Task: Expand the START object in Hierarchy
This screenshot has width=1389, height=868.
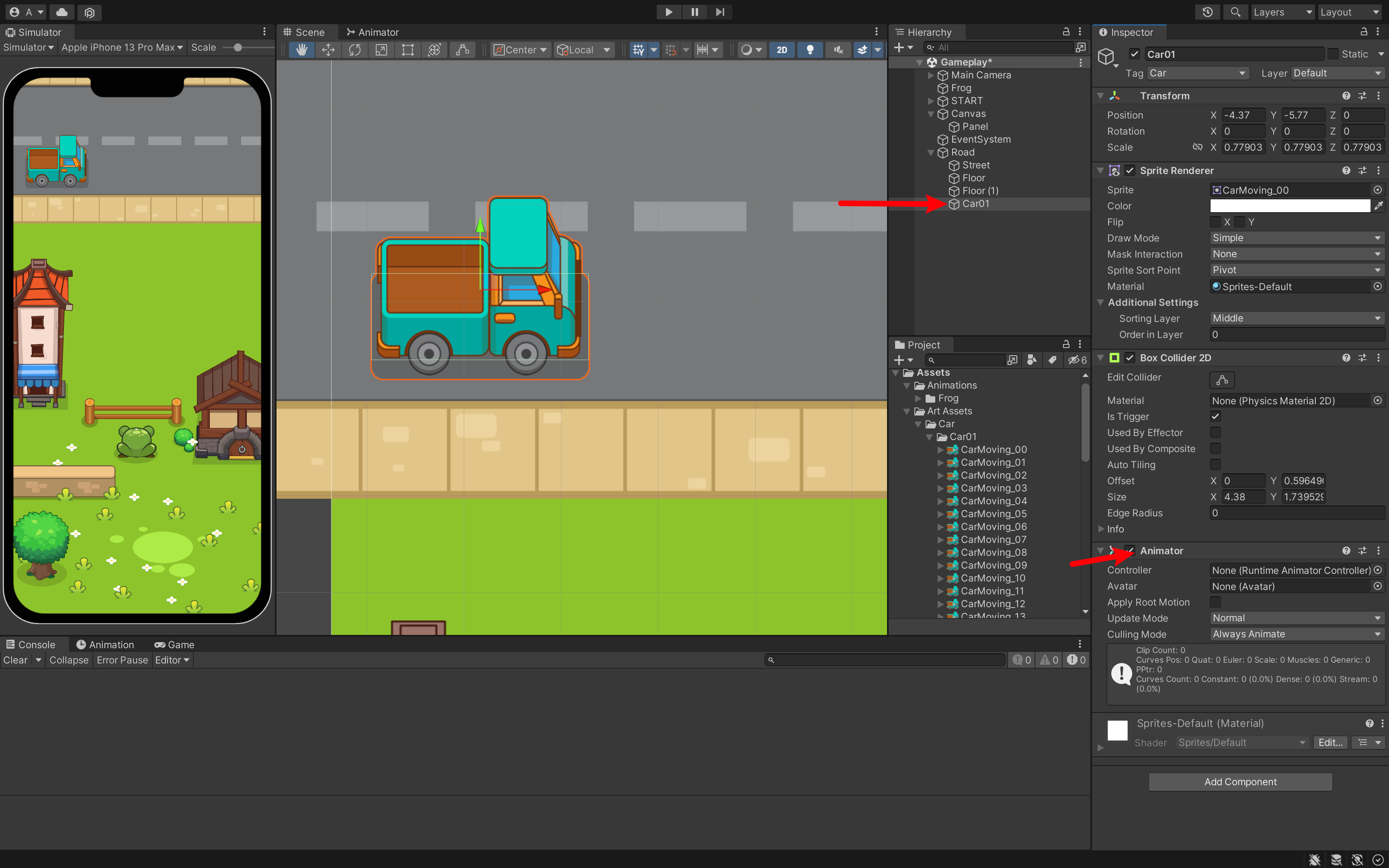Action: [931, 101]
